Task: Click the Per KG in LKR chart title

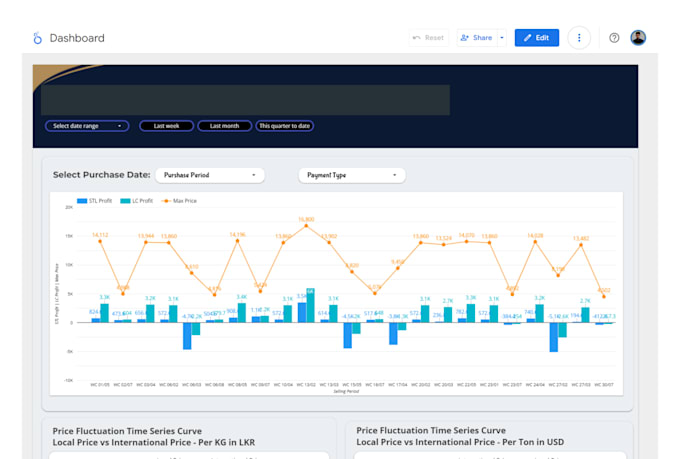Action: (x=154, y=437)
